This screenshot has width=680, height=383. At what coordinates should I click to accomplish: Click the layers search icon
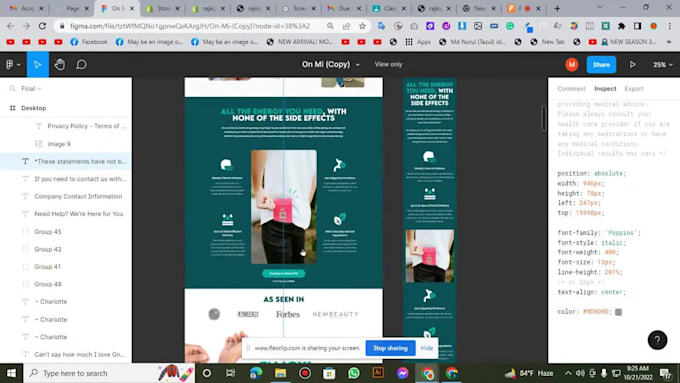pos(12,88)
